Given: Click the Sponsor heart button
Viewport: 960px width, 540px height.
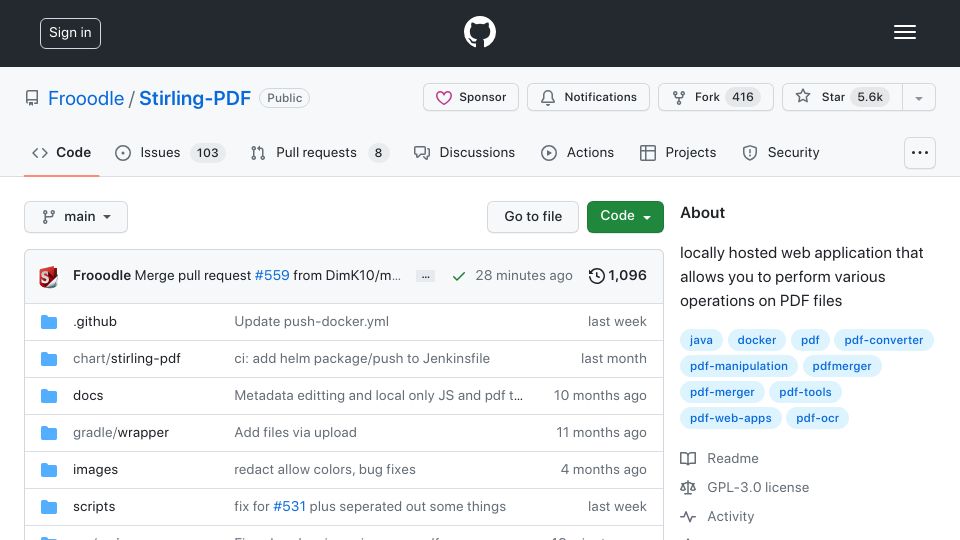Looking at the screenshot, I should pos(471,97).
